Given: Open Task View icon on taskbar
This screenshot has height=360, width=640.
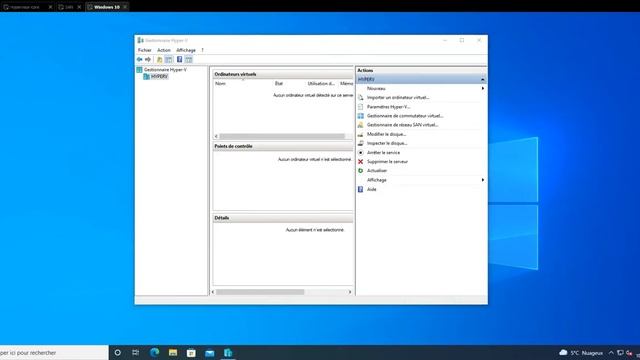Looking at the screenshot, I should [x=136, y=353].
